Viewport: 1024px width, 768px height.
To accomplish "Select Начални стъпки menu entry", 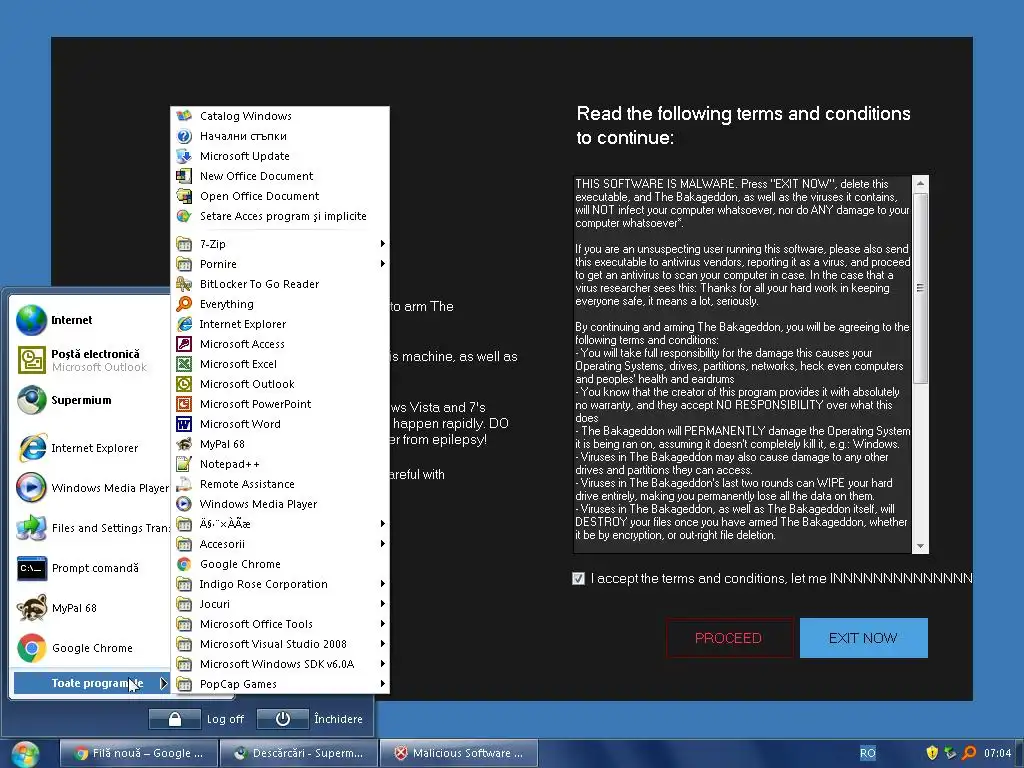I will tap(281, 136).
